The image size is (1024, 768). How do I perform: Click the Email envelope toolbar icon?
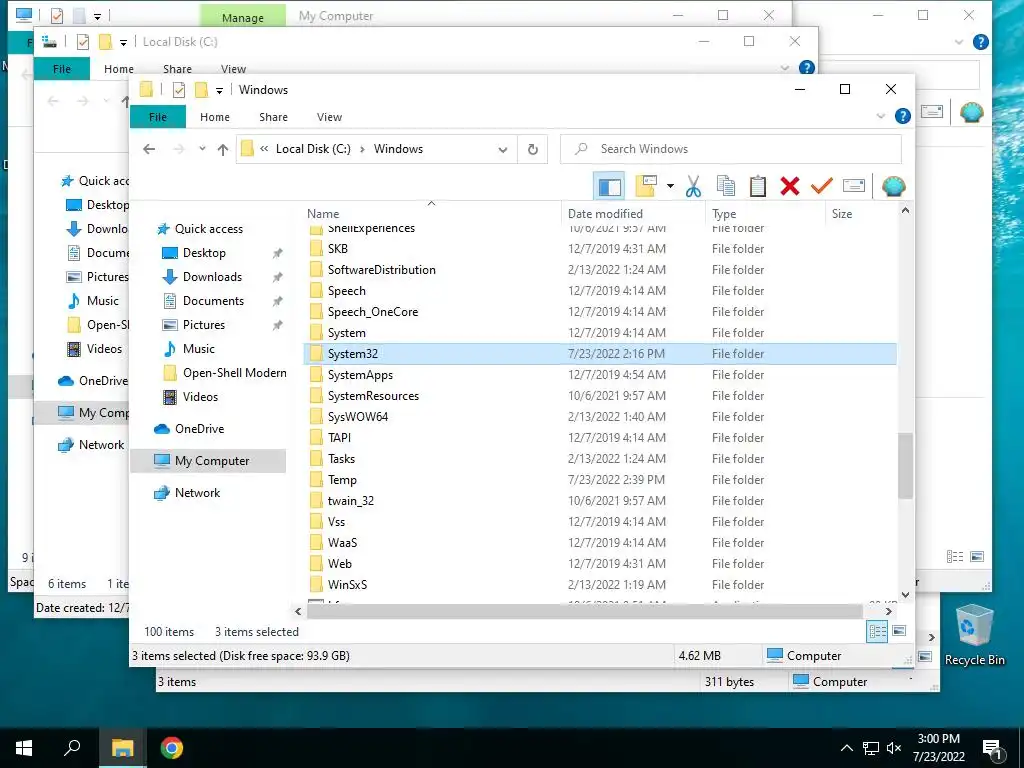854,187
